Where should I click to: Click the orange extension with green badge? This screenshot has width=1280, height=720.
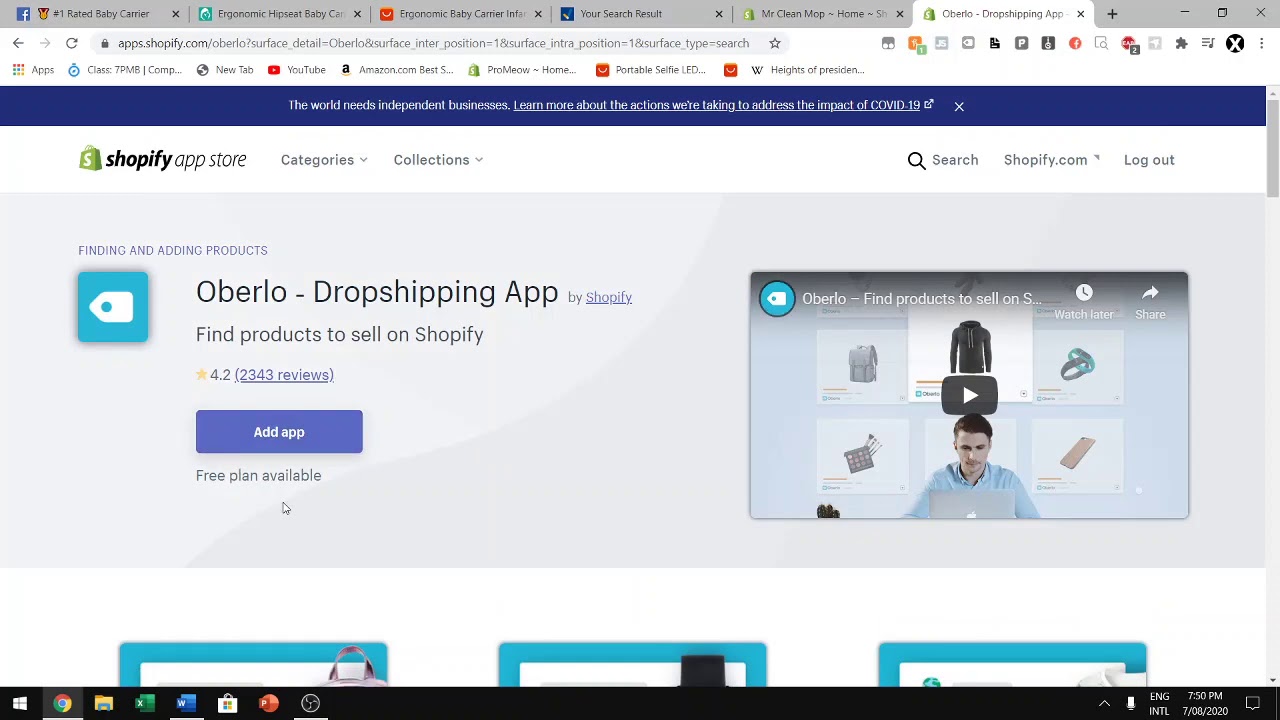pyautogui.click(x=915, y=43)
